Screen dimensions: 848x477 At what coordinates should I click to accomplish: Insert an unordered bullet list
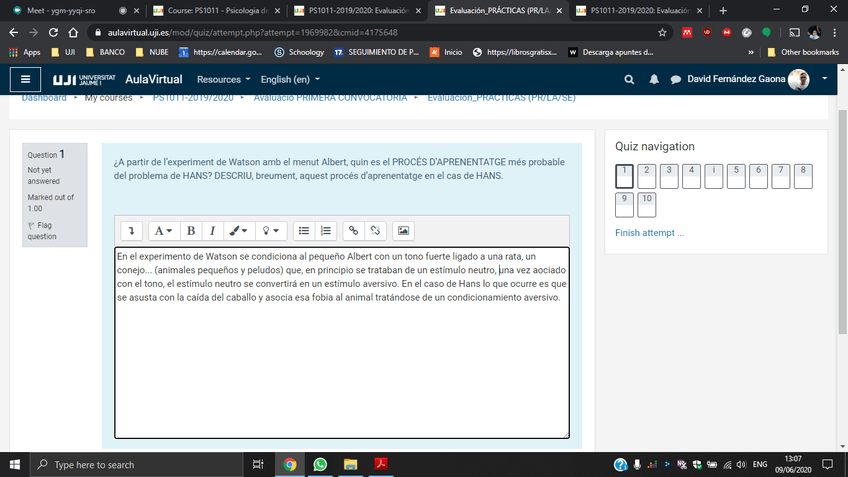304,231
